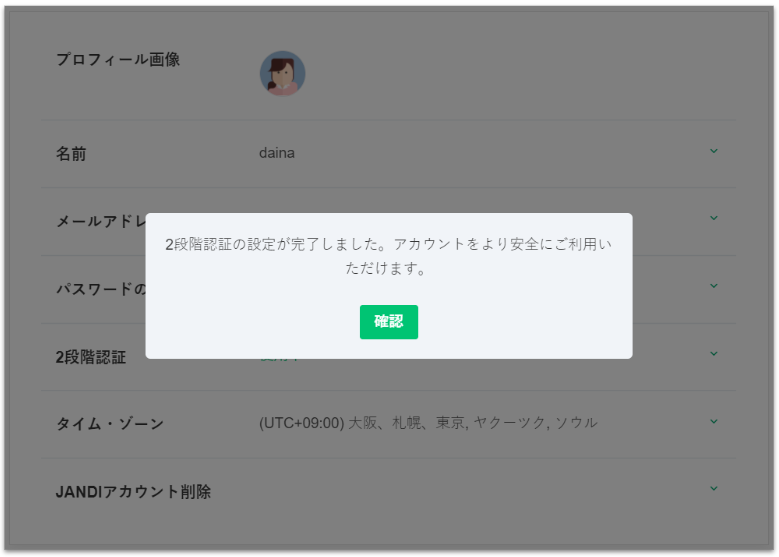
Task: Click the タイム・ゾーン row label
Action: tap(110, 424)
